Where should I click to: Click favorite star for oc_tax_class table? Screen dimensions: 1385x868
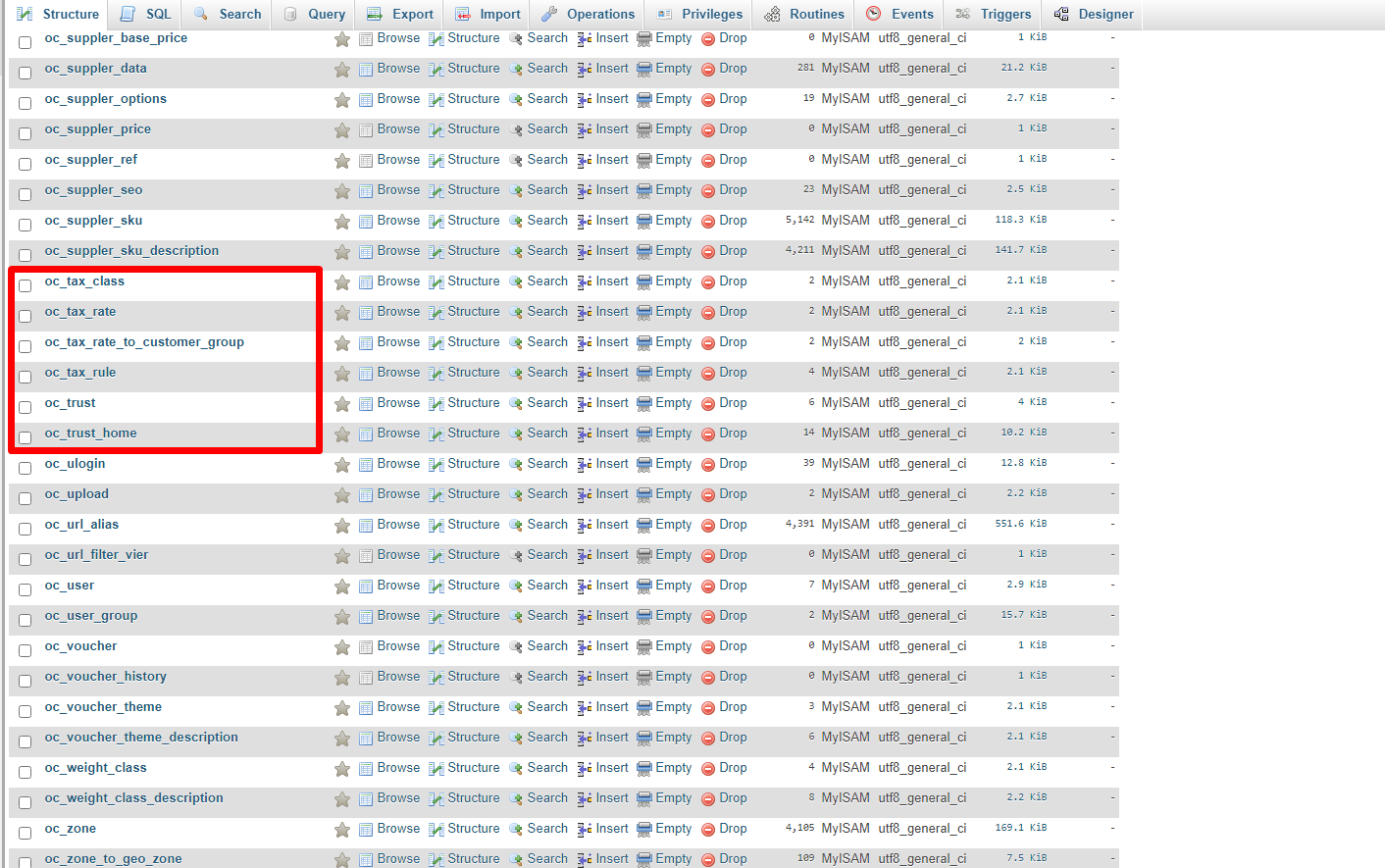click(x=341, y=283)
